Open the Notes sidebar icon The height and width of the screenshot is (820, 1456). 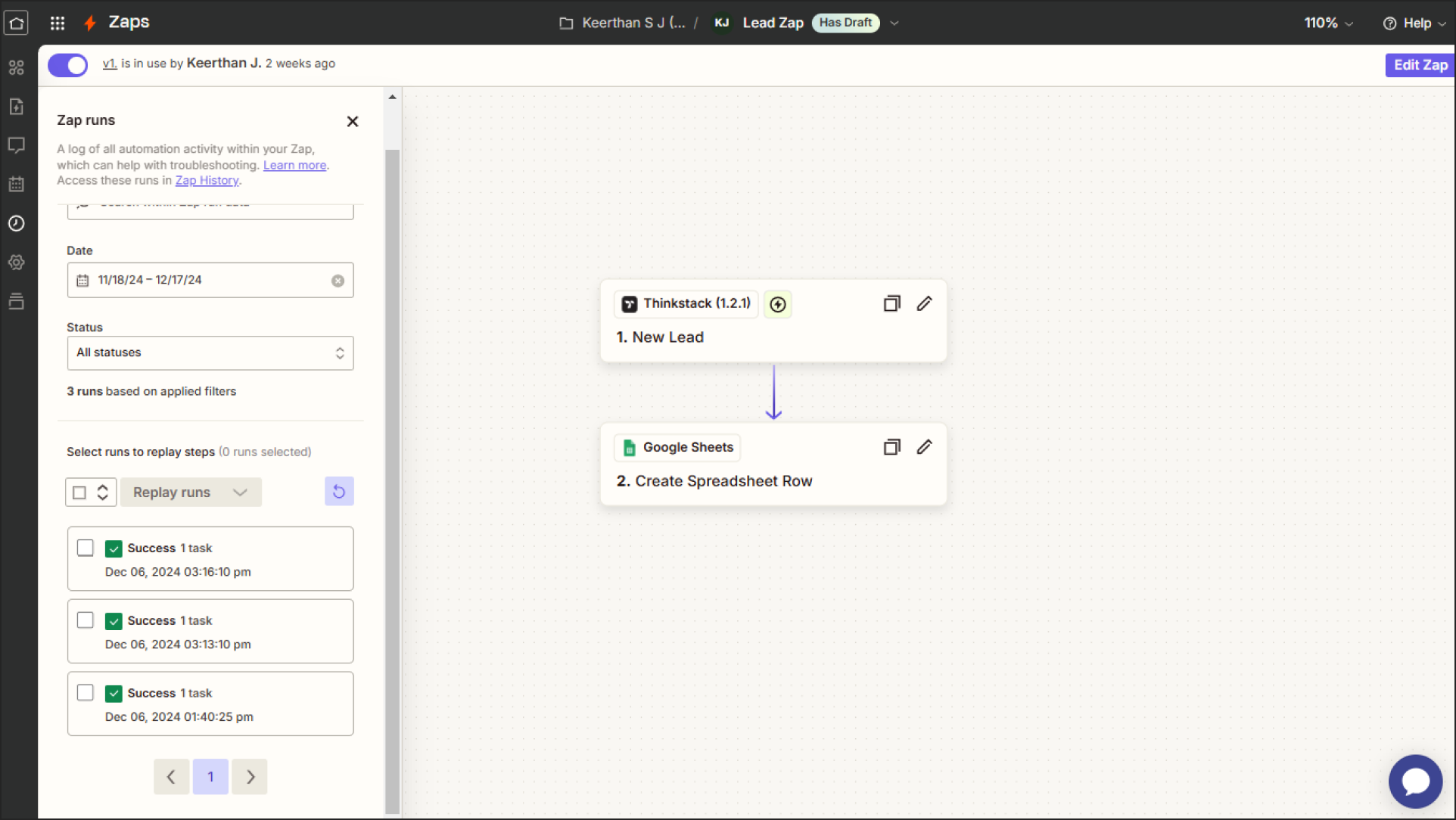coord(16,107)
